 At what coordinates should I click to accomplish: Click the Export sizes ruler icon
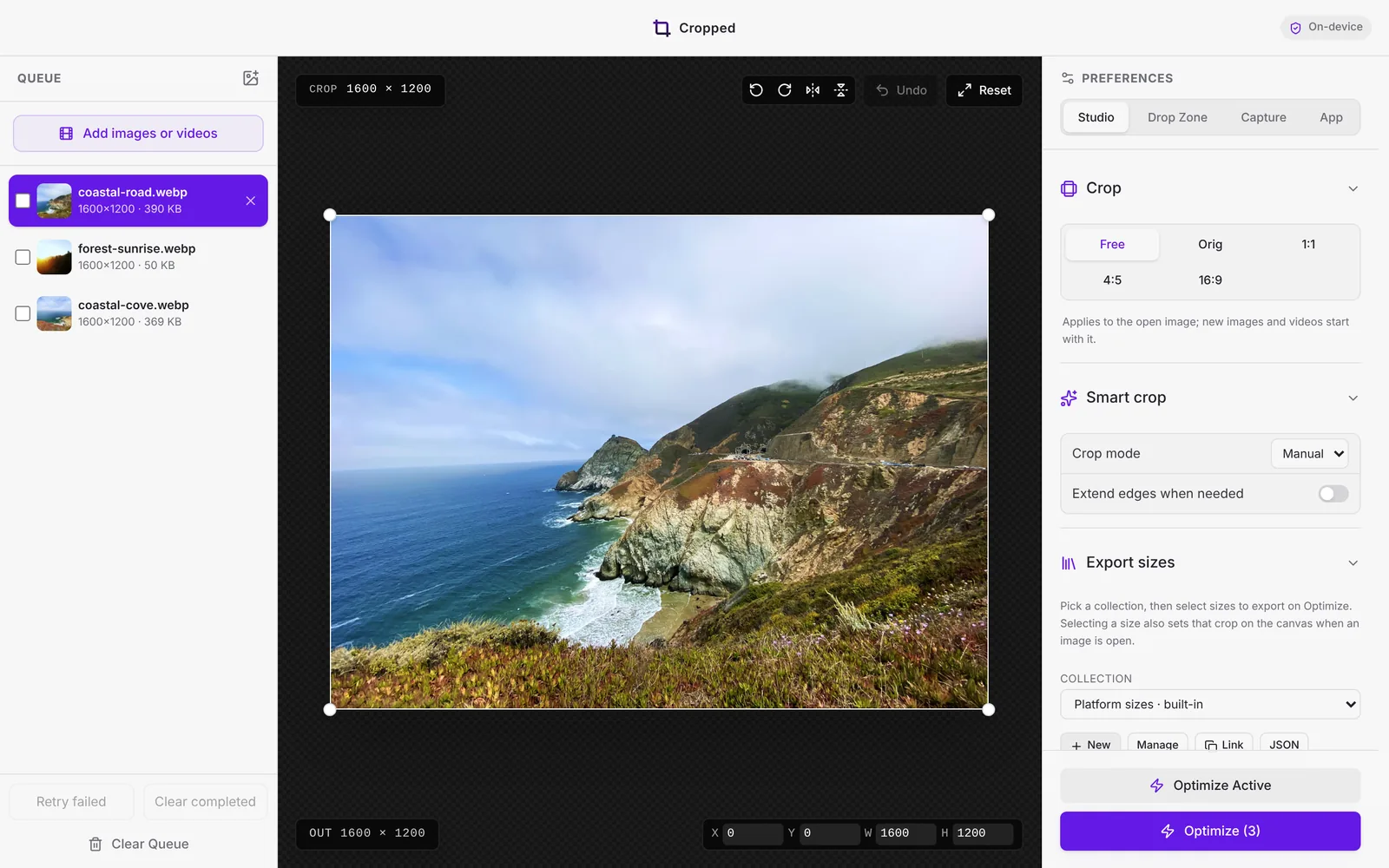(1069, 563)
